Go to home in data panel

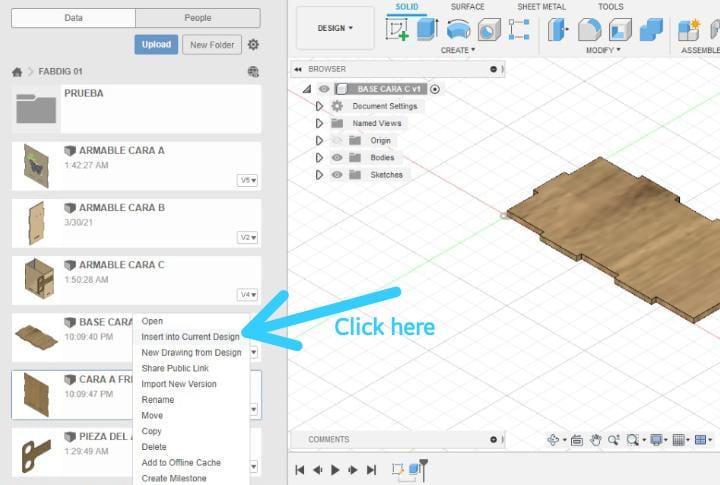pyautogui.click(x=17, y=72)
